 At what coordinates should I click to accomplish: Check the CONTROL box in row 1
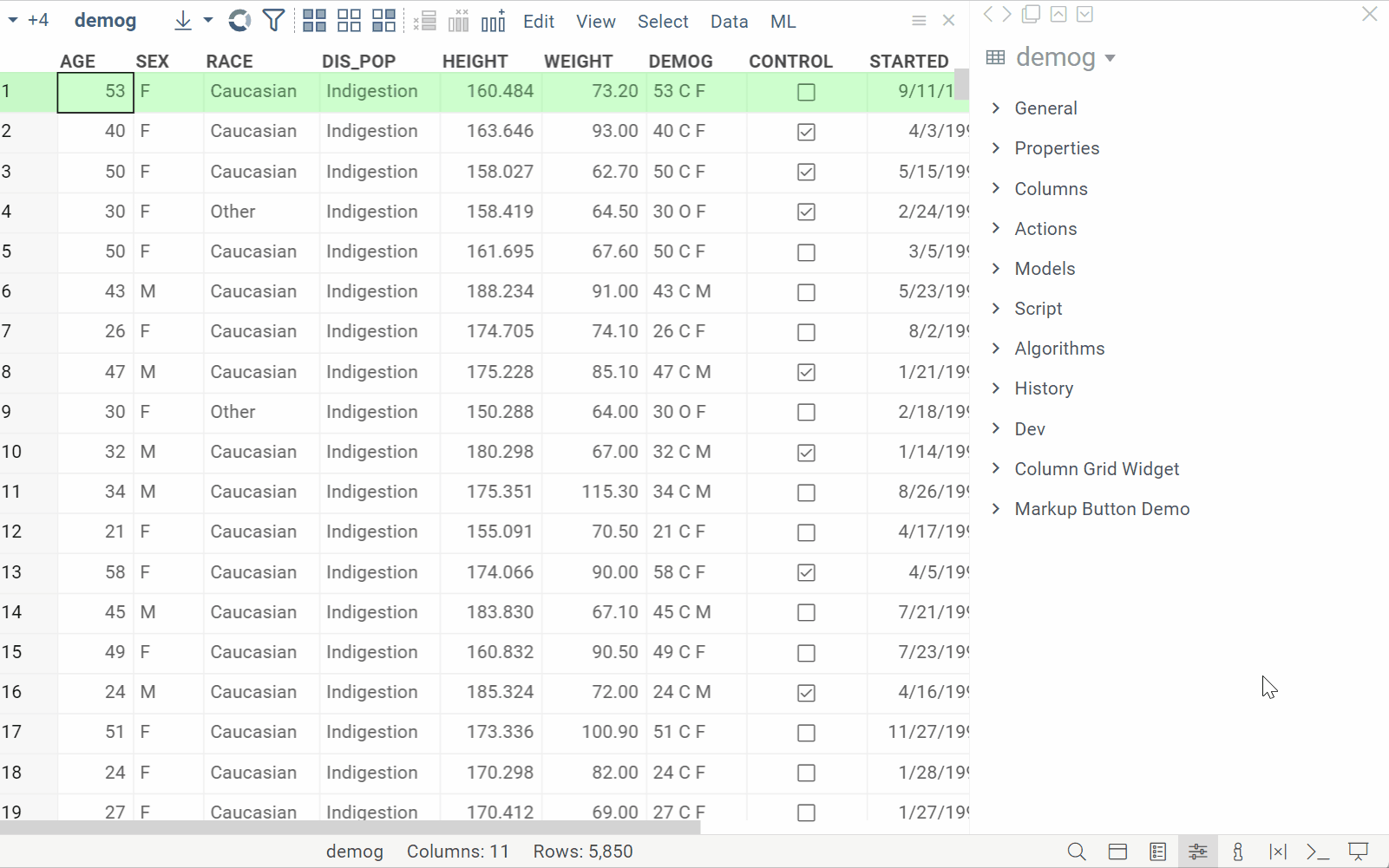[x=806, y=92]
